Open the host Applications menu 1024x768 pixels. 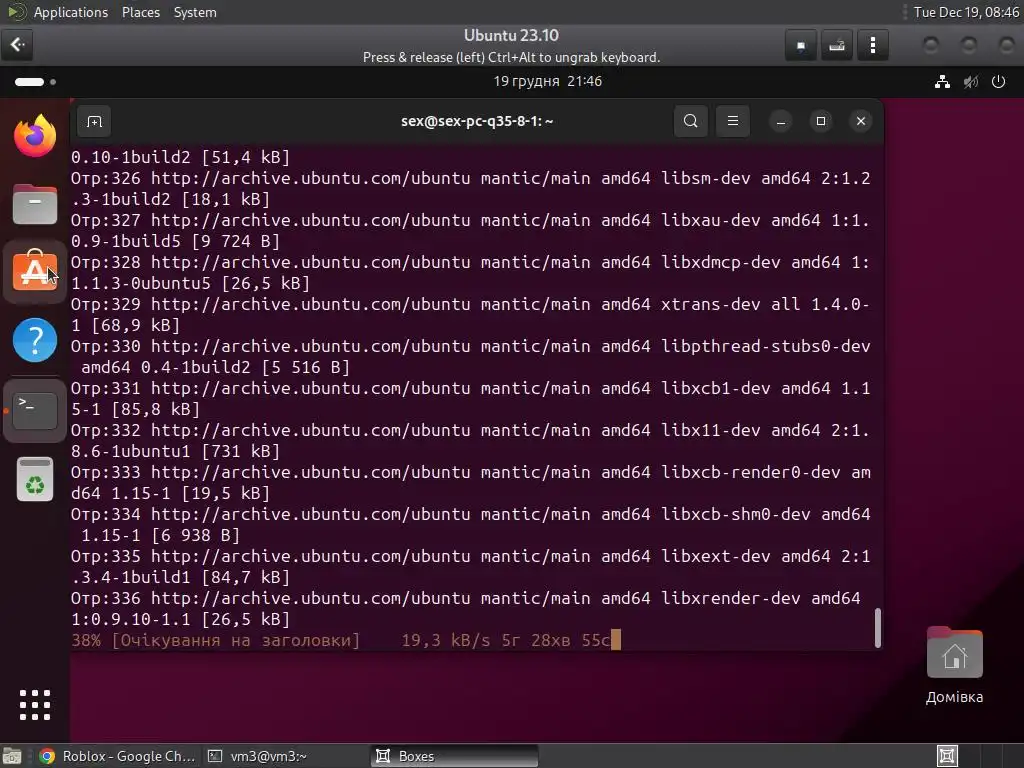[71, 12]
